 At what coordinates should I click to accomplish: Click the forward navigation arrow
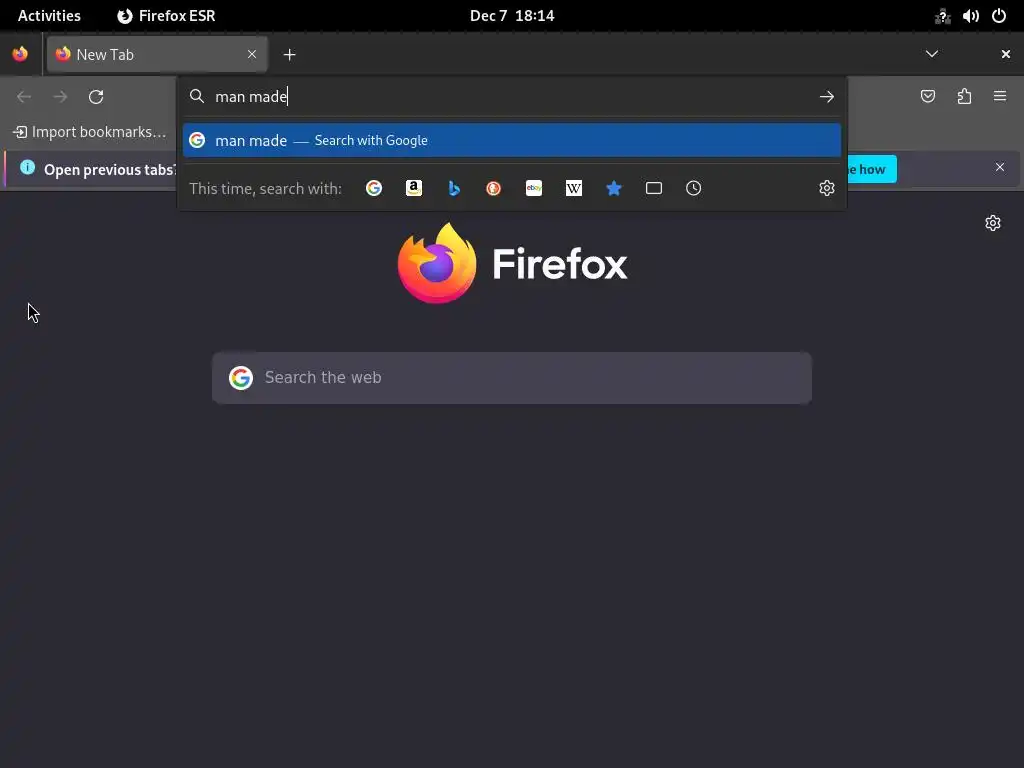point(60,97)
